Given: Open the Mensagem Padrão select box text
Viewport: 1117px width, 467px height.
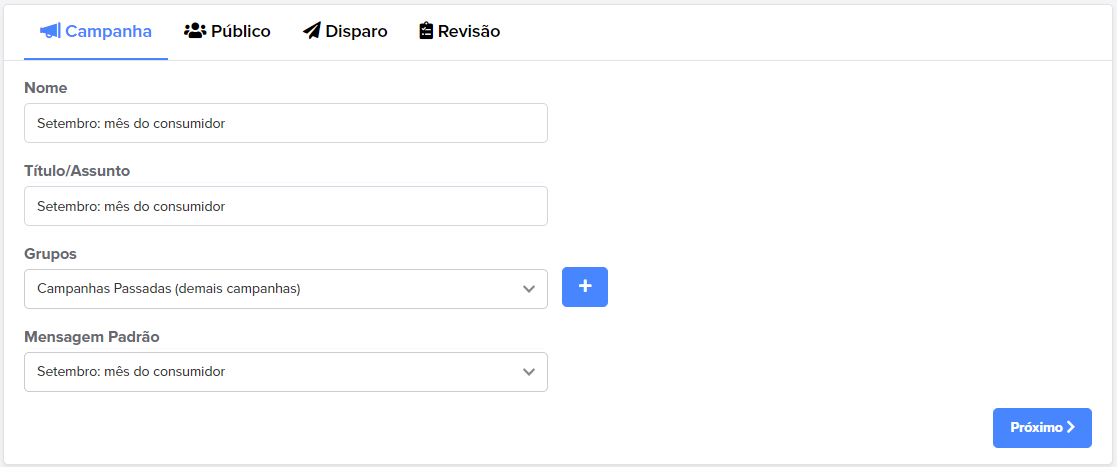Looking at the screenshot, I should [131, 372].
